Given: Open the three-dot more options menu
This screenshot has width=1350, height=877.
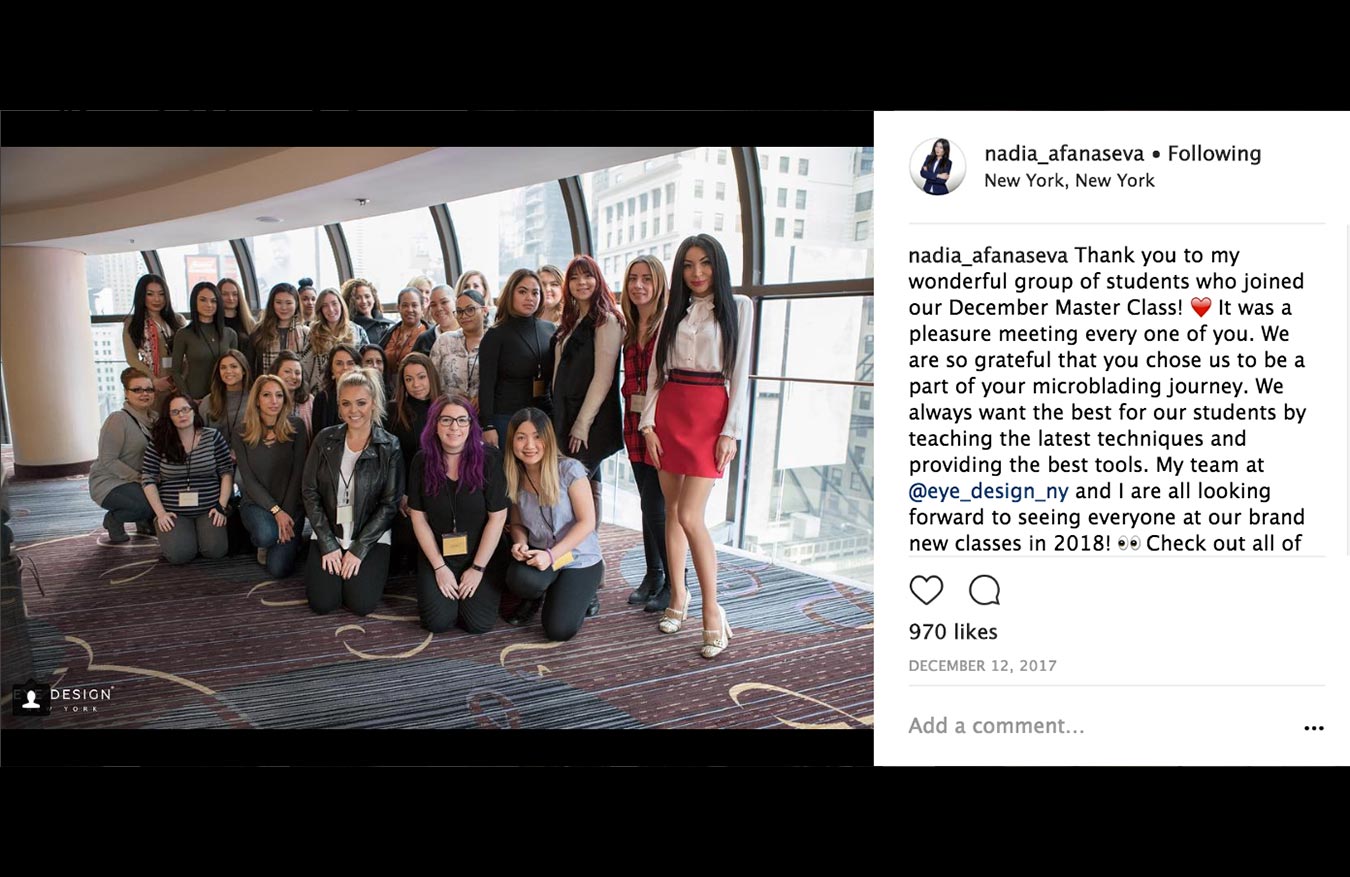Looking at the screenshot, I should coord(1314,728).
